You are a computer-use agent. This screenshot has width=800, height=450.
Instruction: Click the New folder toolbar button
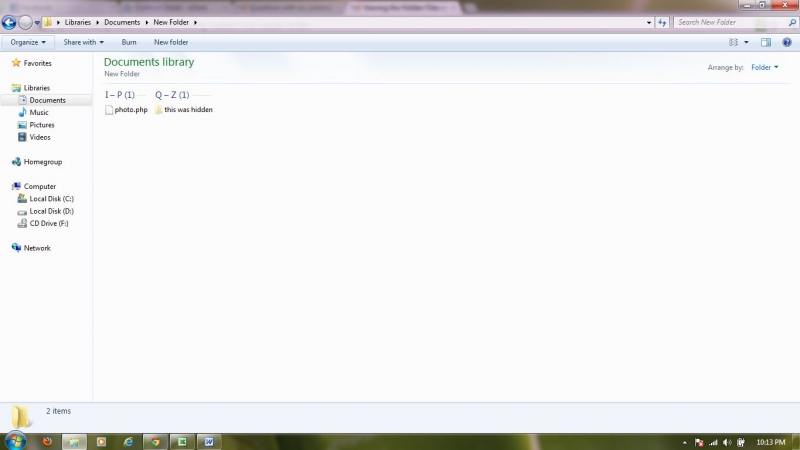point(171,42)
